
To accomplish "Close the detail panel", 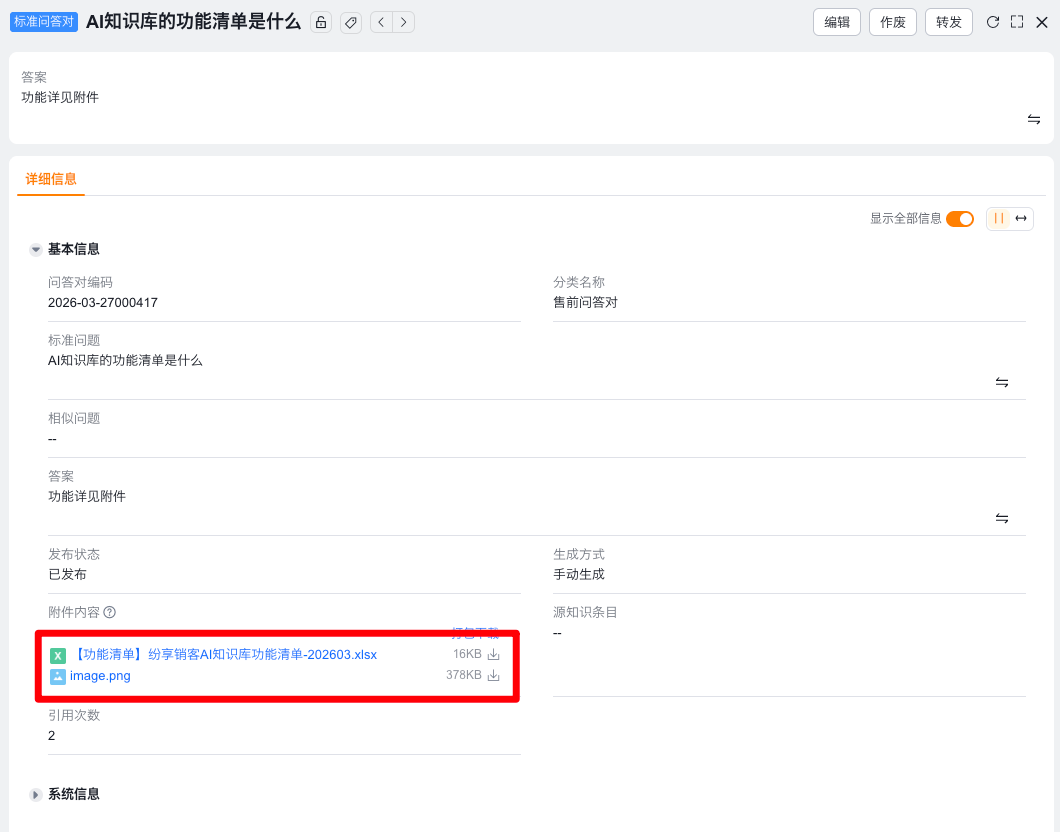I will coord(1042,22).
